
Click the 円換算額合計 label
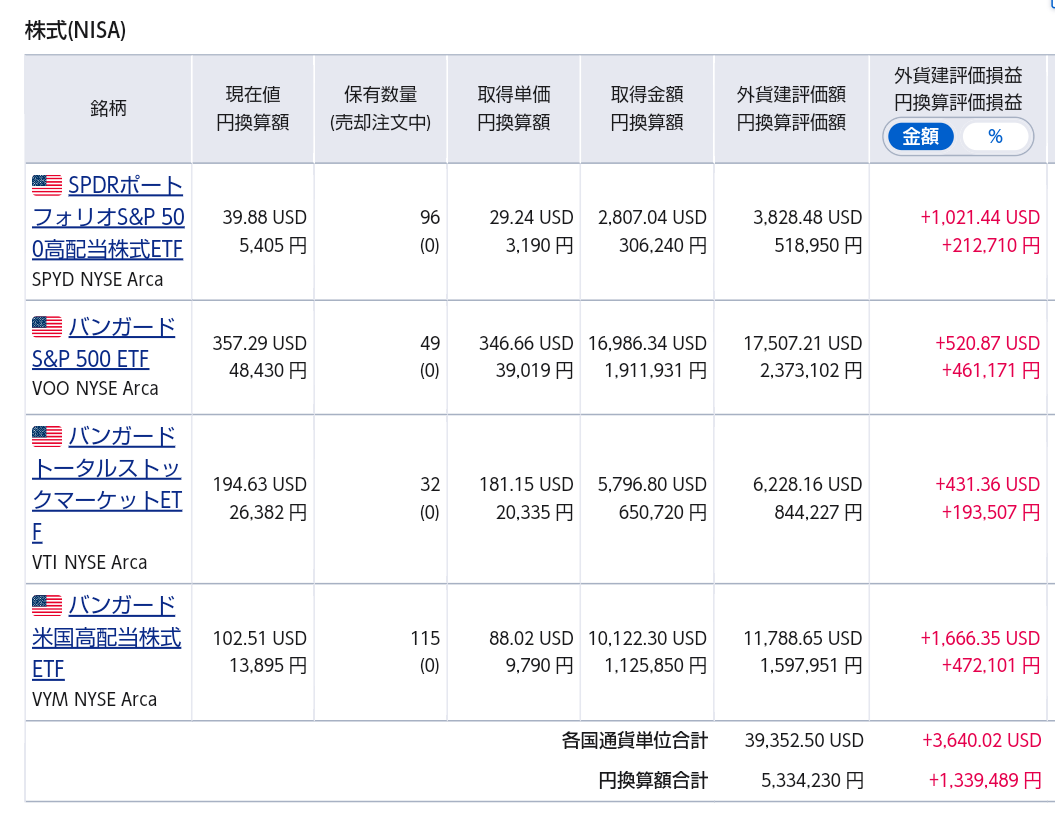[653, 781]
